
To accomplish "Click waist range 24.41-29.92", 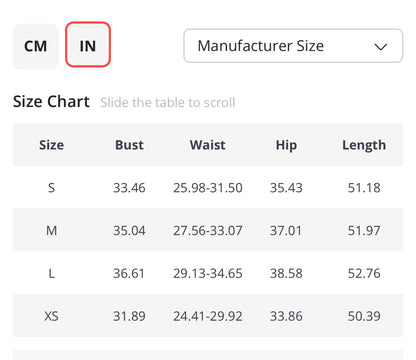I will [x=208, y=316].
